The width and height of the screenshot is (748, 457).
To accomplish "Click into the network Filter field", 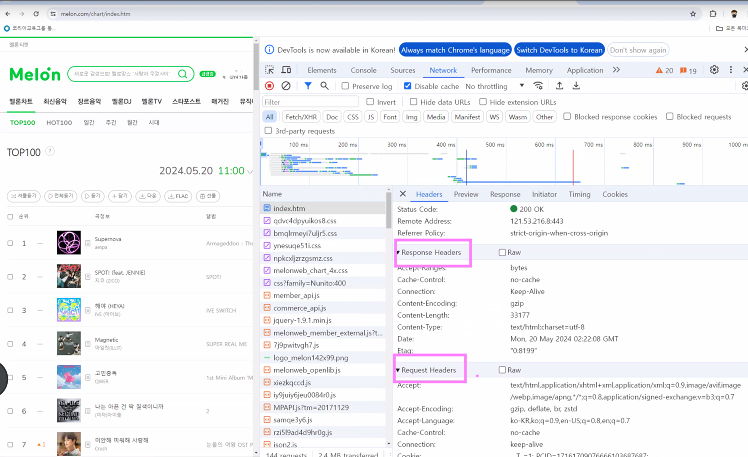I will click(x=310, y=102).
